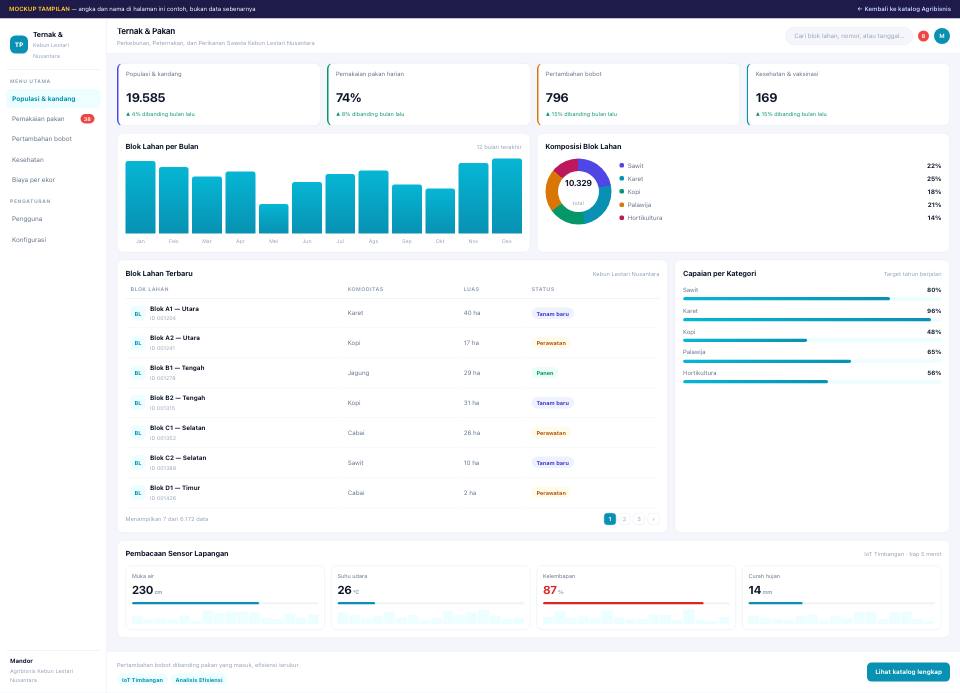Click the IoT Timbangan tag
The height and width of the screenshot is (693, 960).
pyautogui.click(x=142, y=680)
